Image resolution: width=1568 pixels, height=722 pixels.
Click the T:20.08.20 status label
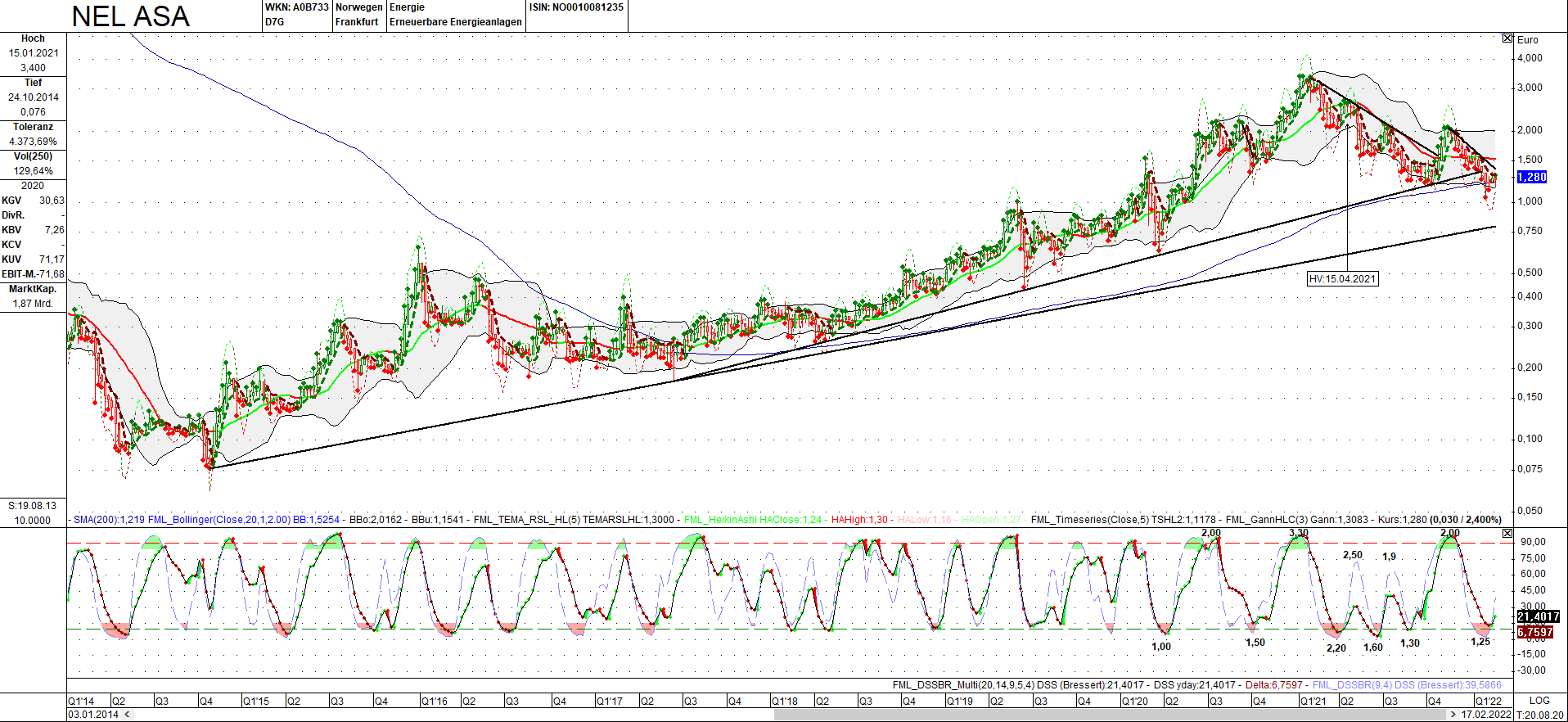(1541, 715)
